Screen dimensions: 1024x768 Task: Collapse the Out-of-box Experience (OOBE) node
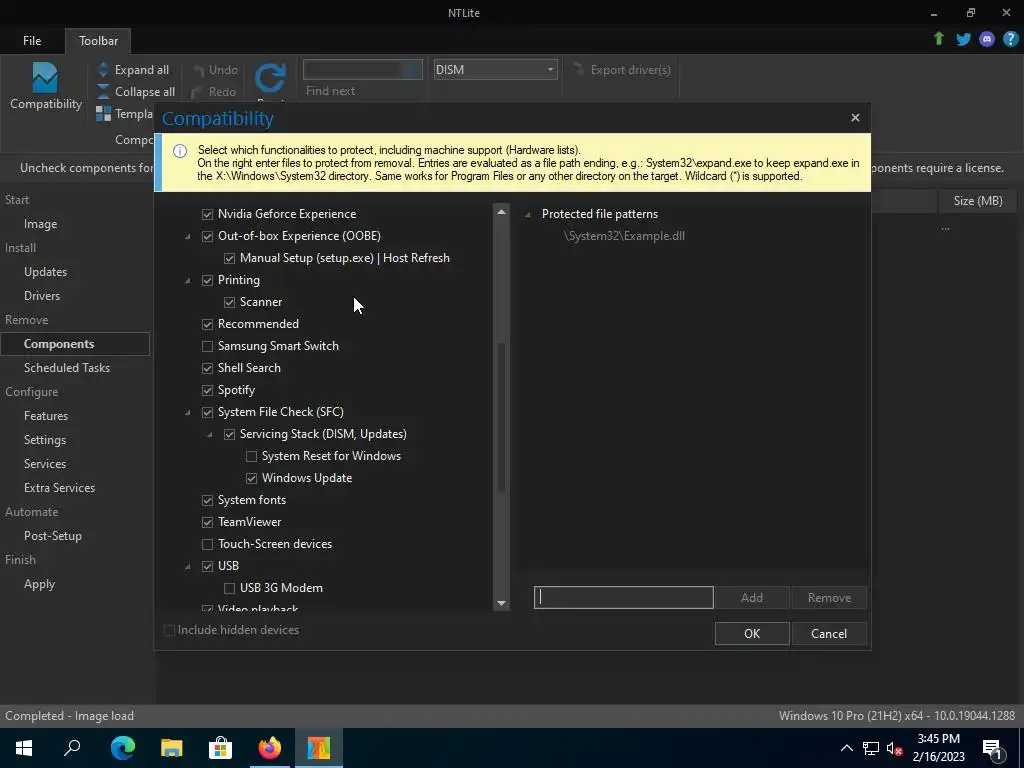187,236
